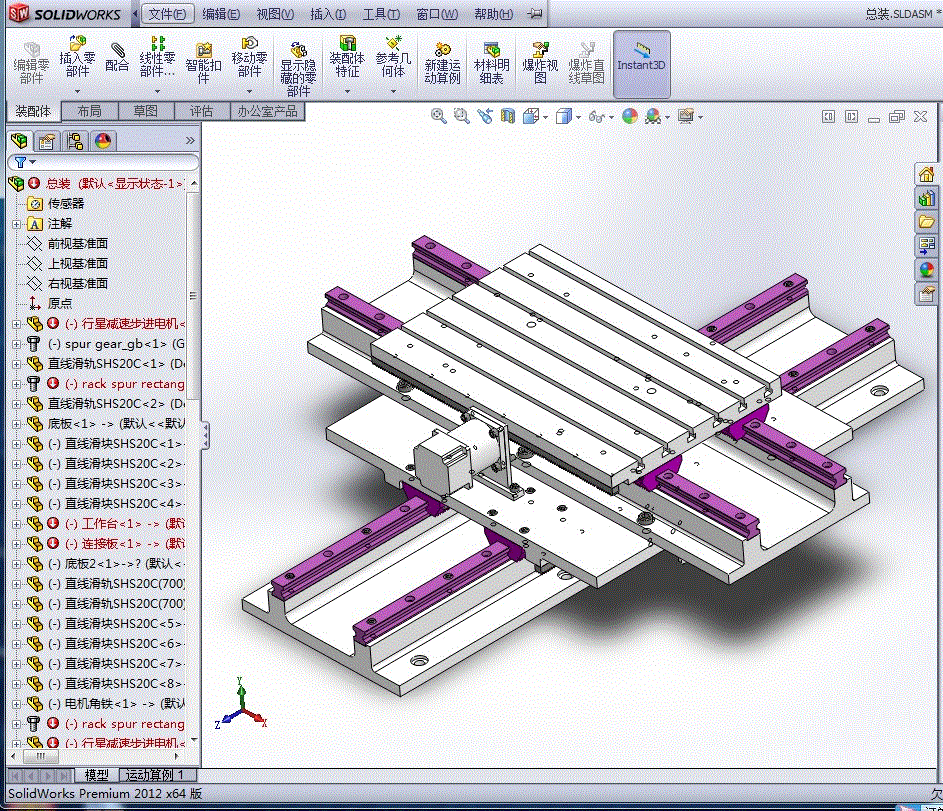Expand the 底板<1> component node

click(16, 424)
